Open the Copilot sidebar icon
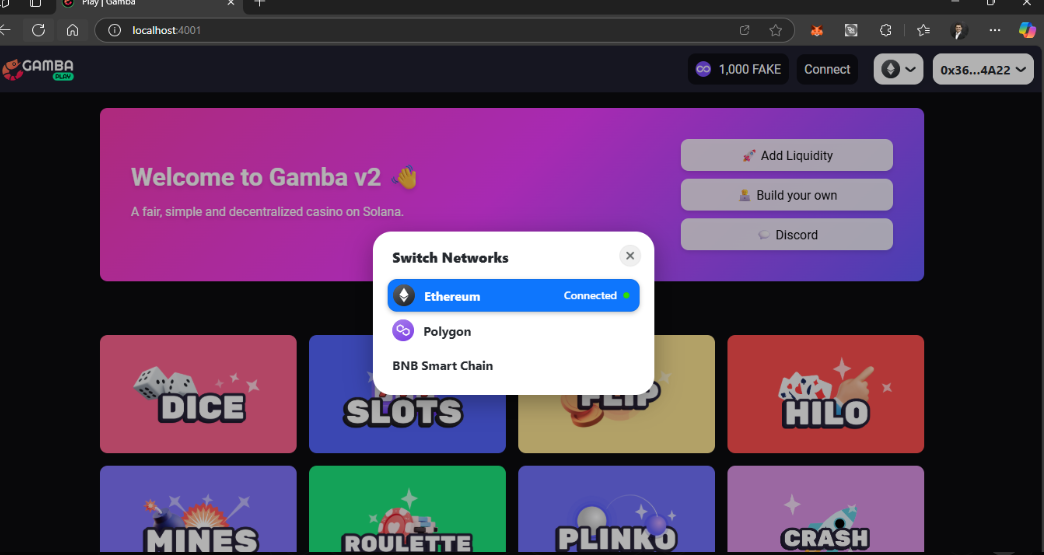 [1027, 30]
